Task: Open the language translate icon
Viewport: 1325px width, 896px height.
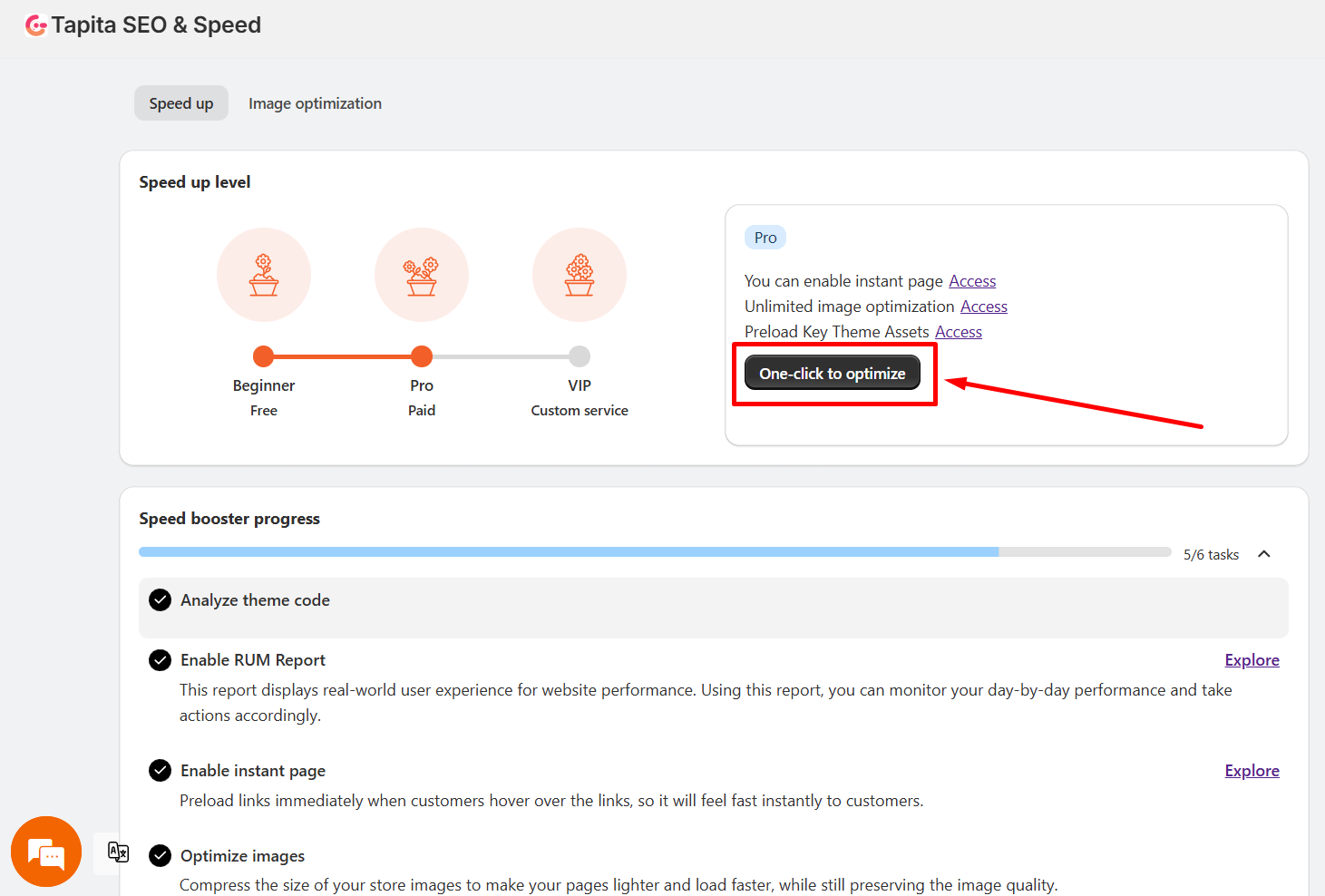Action: click(118, 852)
